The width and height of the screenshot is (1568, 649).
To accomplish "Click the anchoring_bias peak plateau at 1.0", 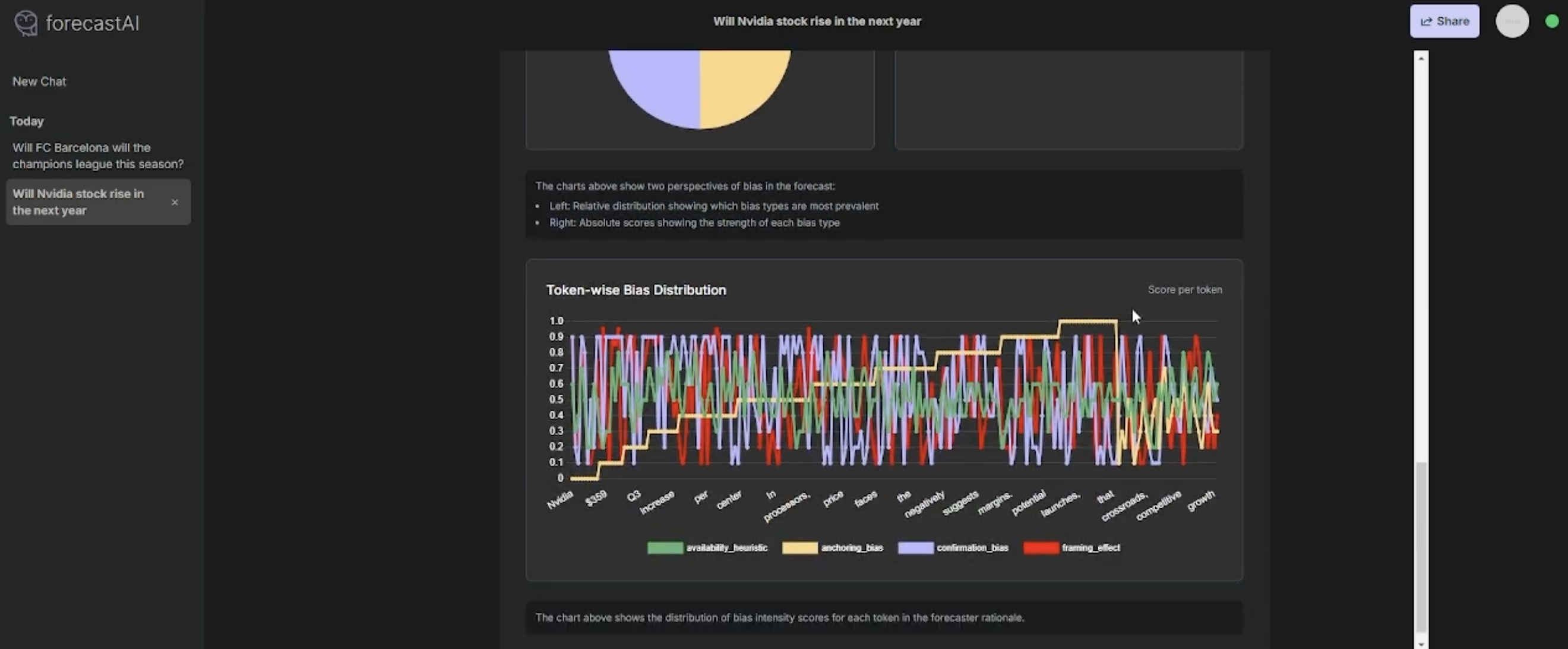I will coord(1088,321).
